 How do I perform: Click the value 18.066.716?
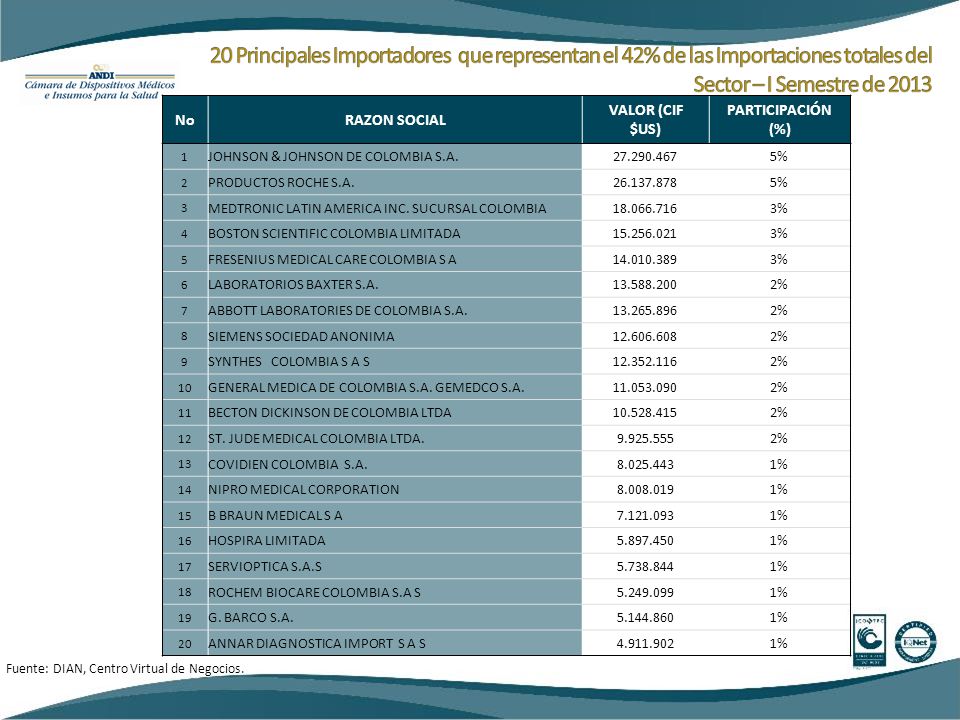tap(645, 208)
